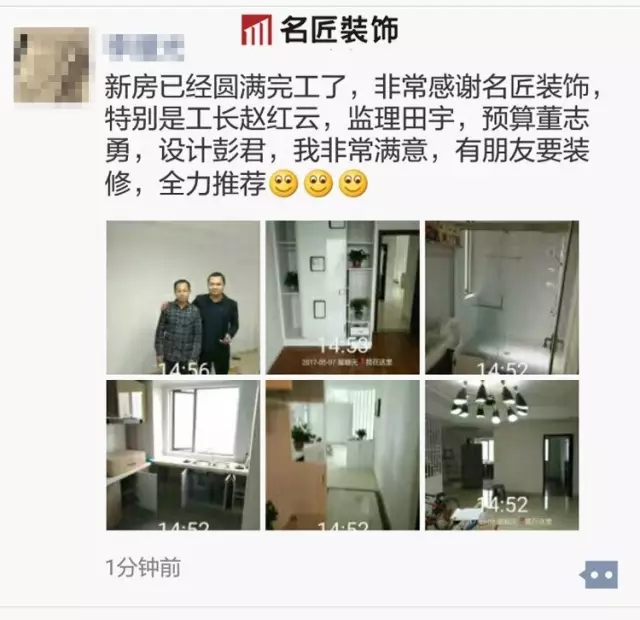Tap the red 名匠装饰 logo icon

click(256, 29)
